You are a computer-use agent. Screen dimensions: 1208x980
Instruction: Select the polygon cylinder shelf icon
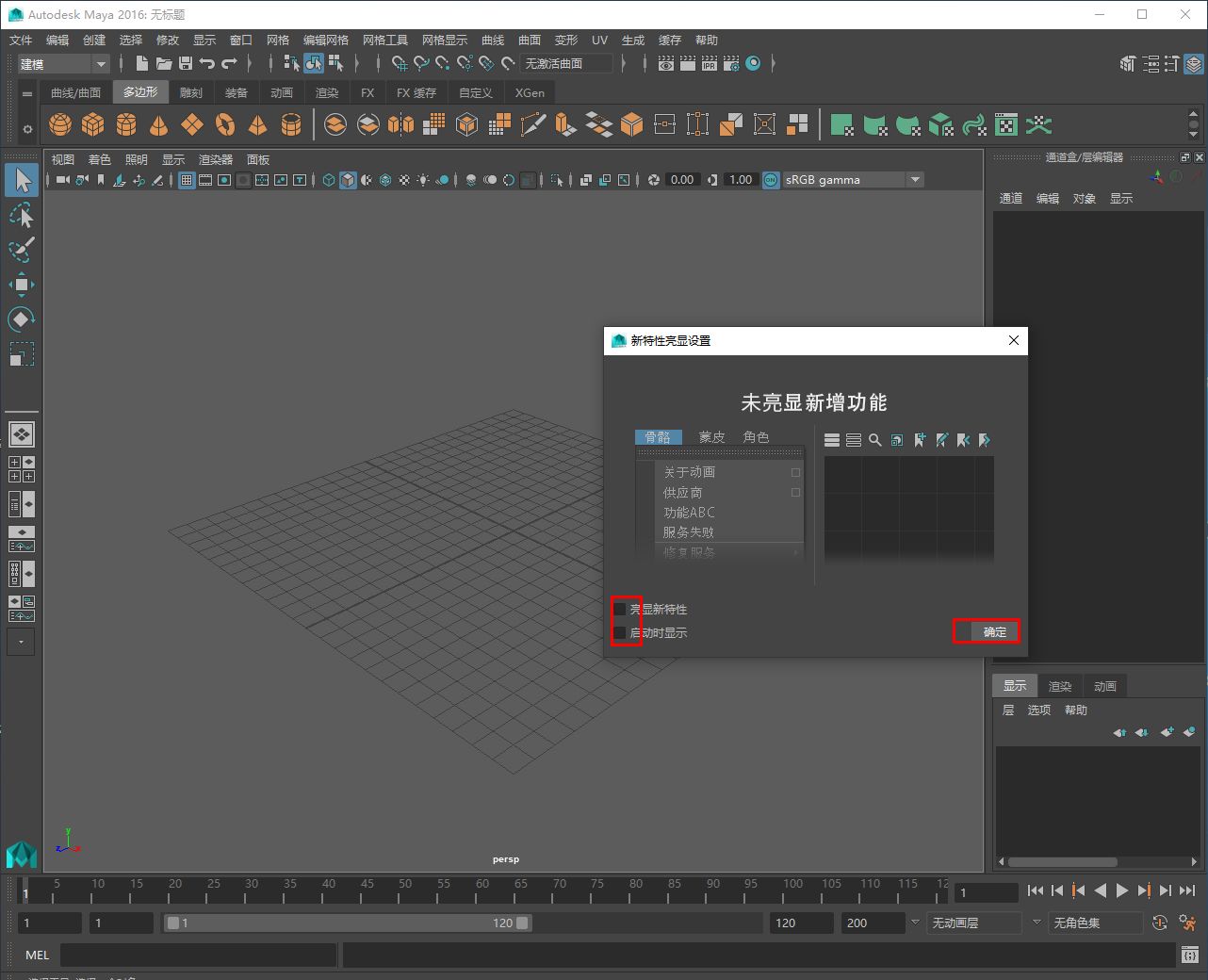coord(125,123)
